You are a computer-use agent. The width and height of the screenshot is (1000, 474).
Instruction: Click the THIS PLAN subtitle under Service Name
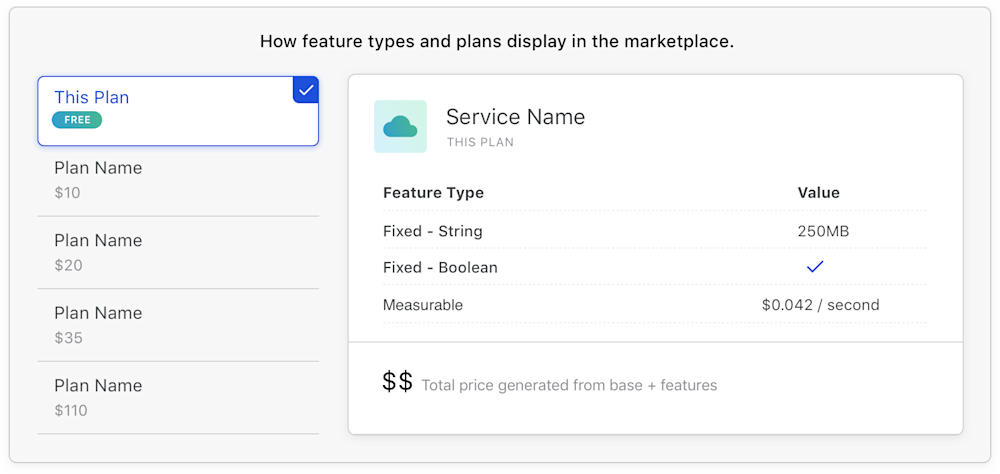click(480, 142)
